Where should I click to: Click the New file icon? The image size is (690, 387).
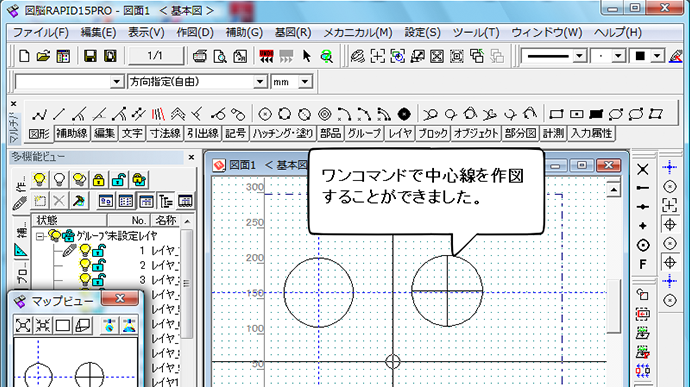pyautogui.click(x=25, y=56)
